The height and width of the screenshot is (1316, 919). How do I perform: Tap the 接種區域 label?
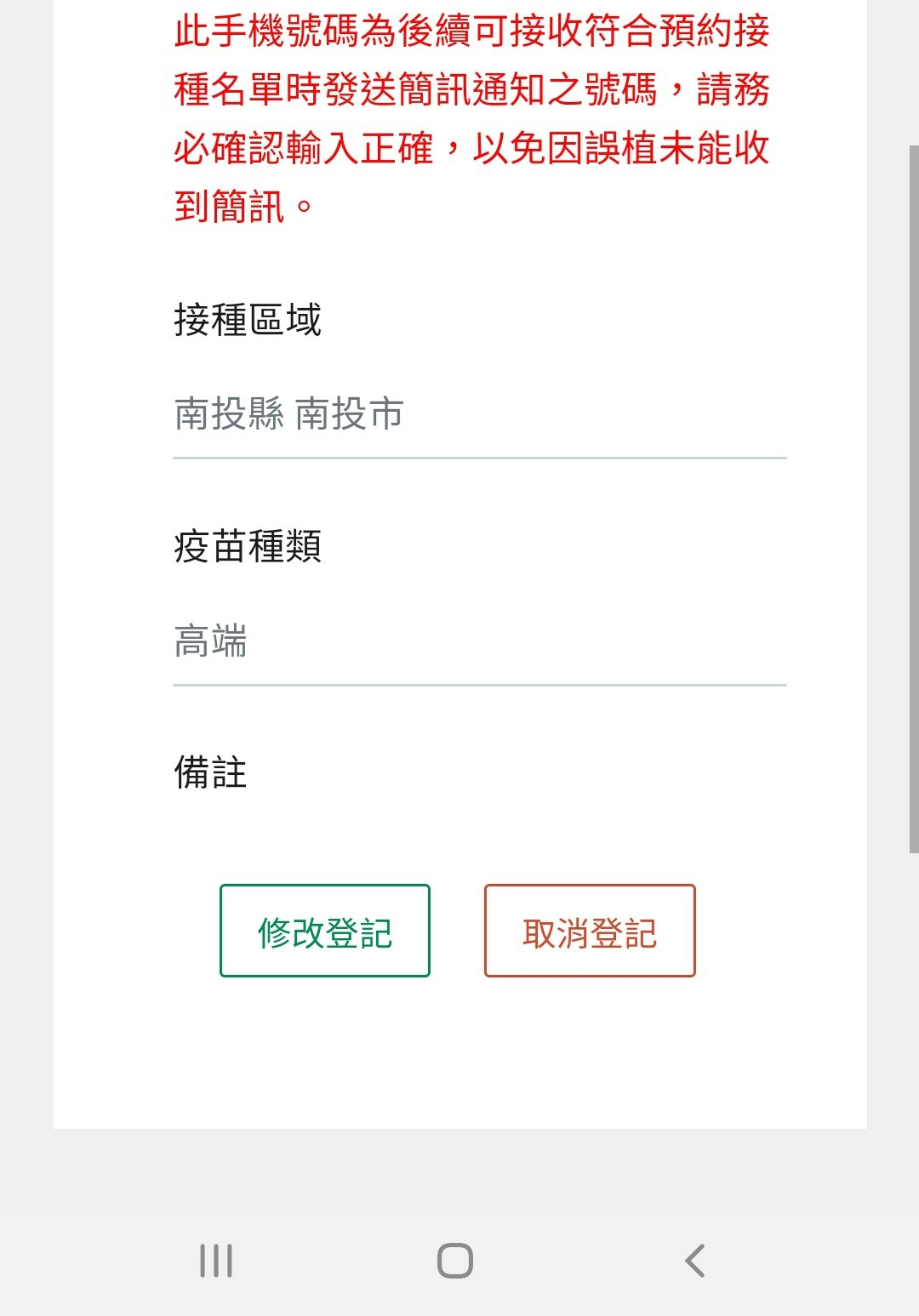(248, 320)
